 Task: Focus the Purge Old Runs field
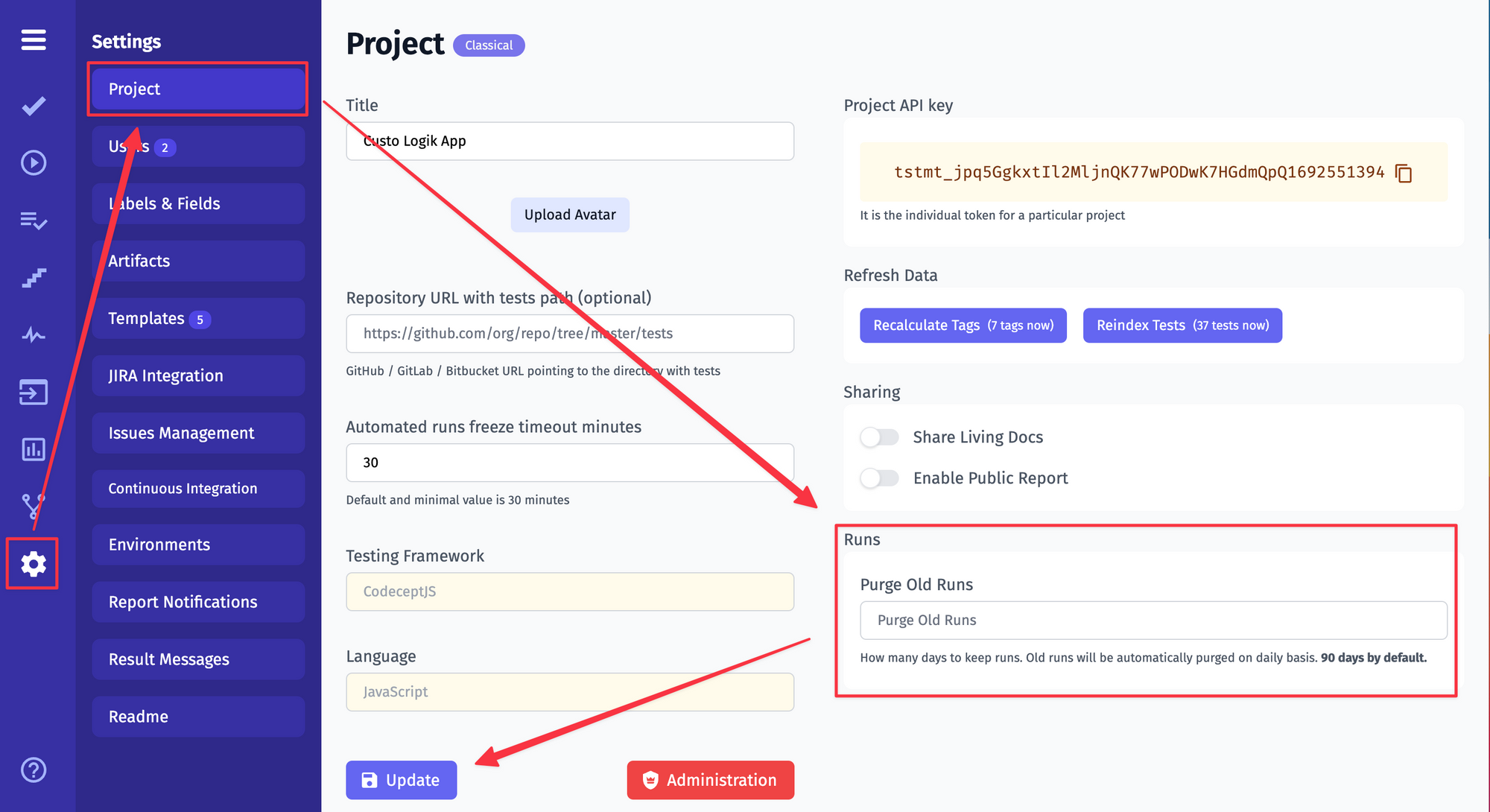[1153, 621]
